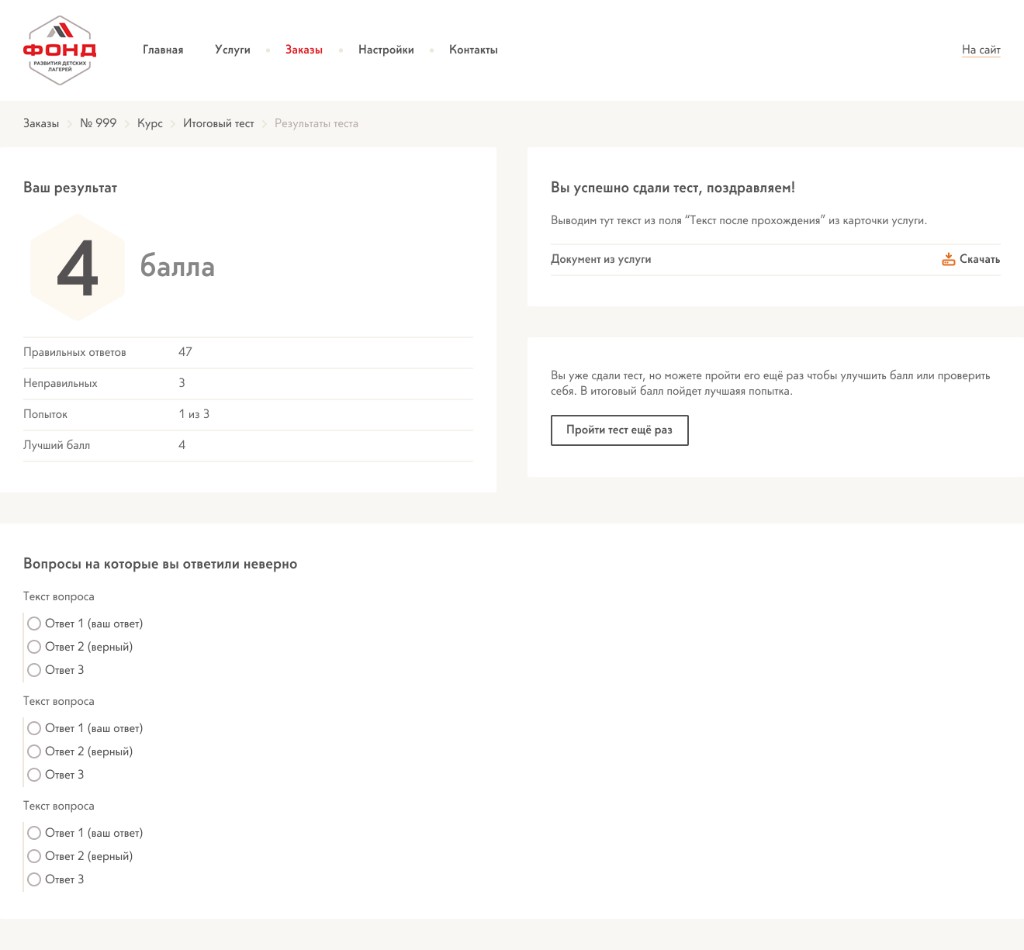This screenshot has height=950, width=1024.
Task: Click the heading Вы успешно сдали тест, поздравляем!
Action: click(673, 188)
